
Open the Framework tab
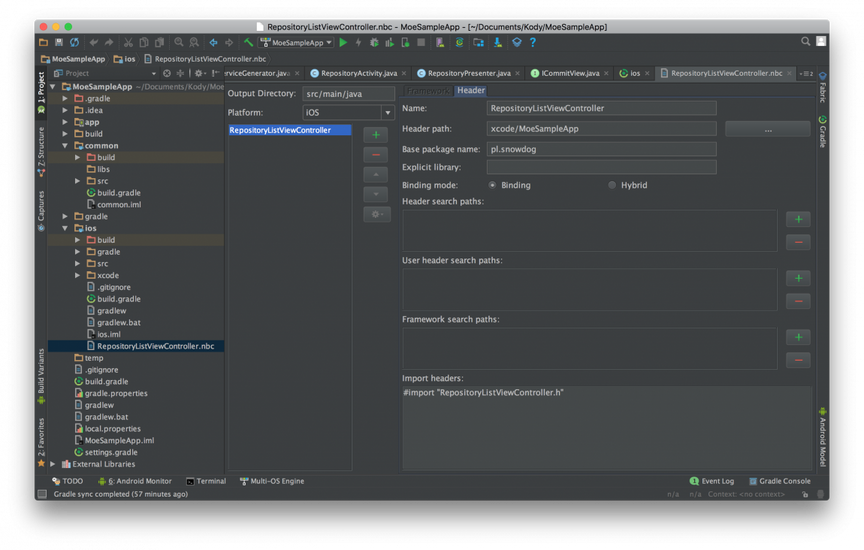tap(429, 90)
